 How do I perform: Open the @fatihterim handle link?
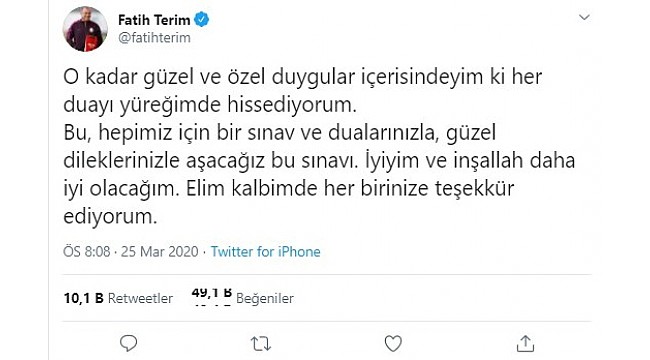155,38
